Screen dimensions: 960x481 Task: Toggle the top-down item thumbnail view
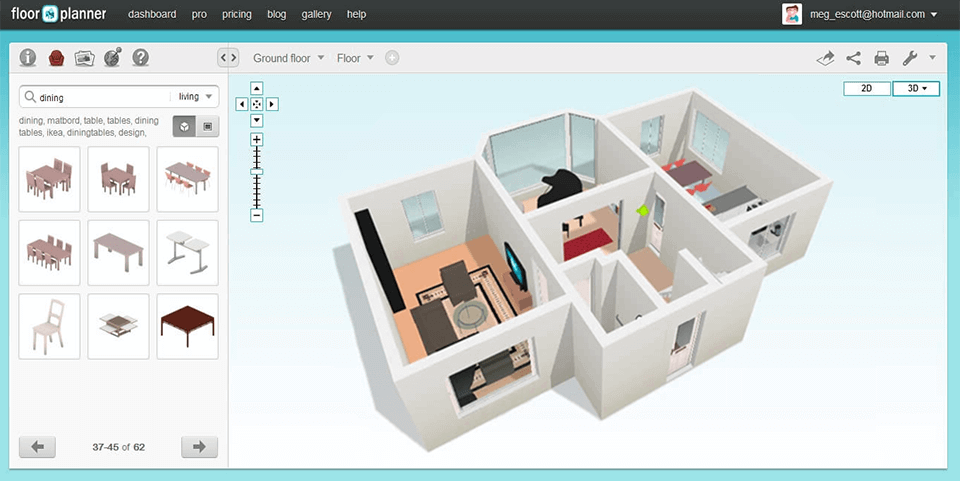click(x=207, y=126)
